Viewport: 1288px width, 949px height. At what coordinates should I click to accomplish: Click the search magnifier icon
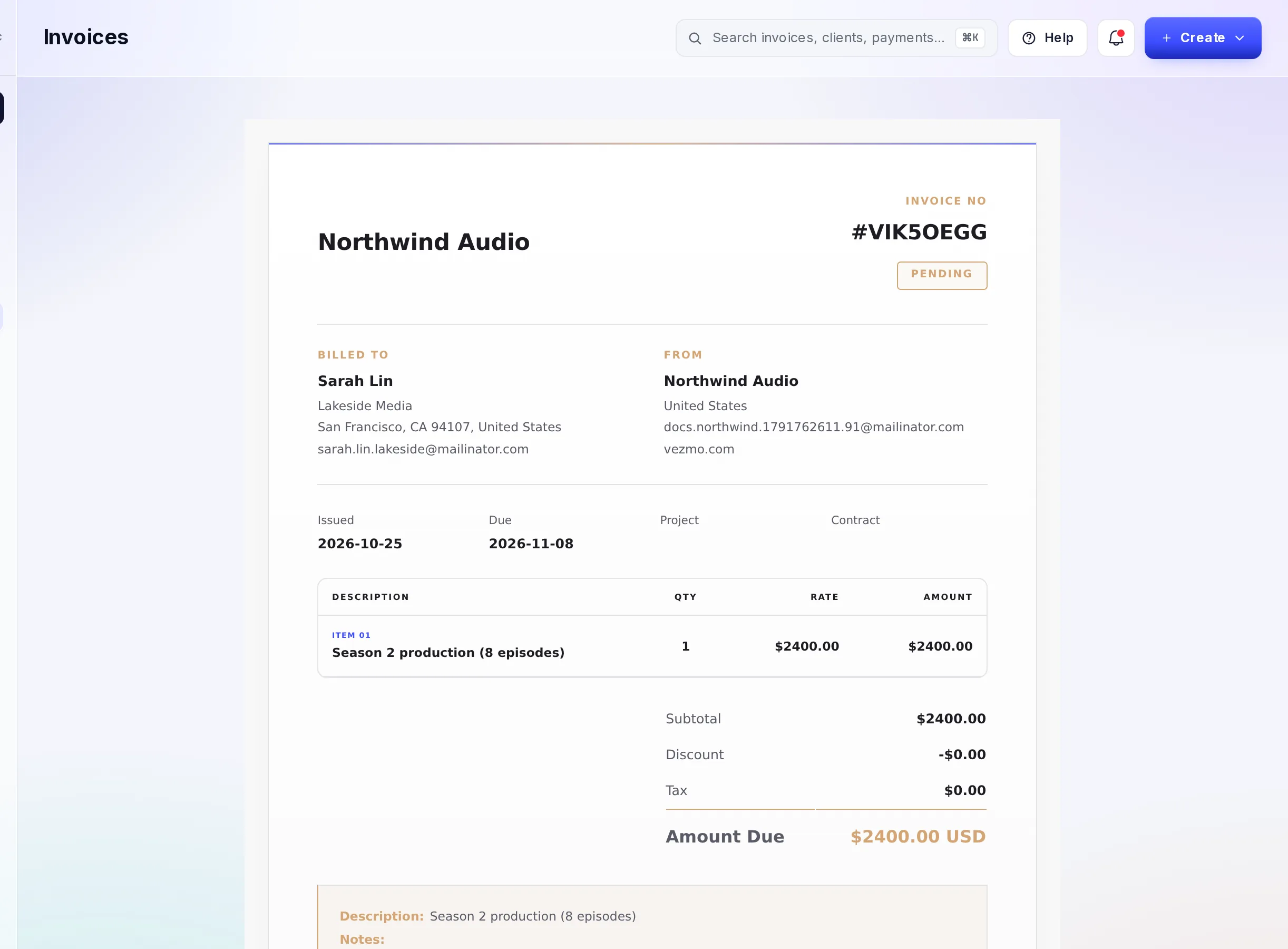click(695, 38)
